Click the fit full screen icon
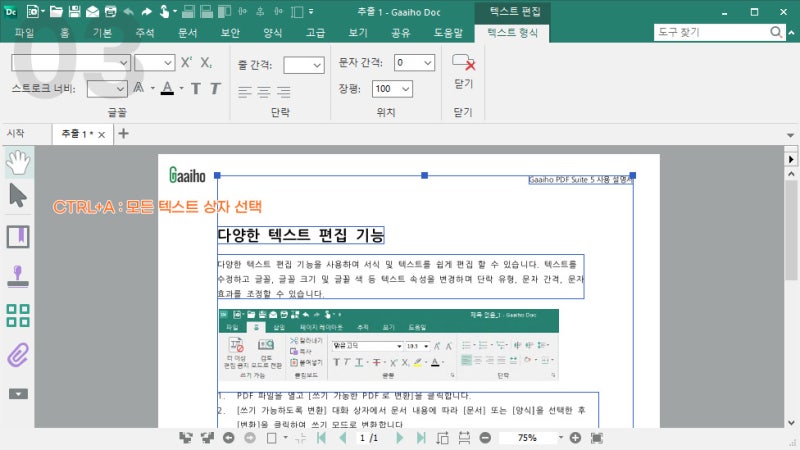This screenshot has height=450, width=800. point(596,438)
